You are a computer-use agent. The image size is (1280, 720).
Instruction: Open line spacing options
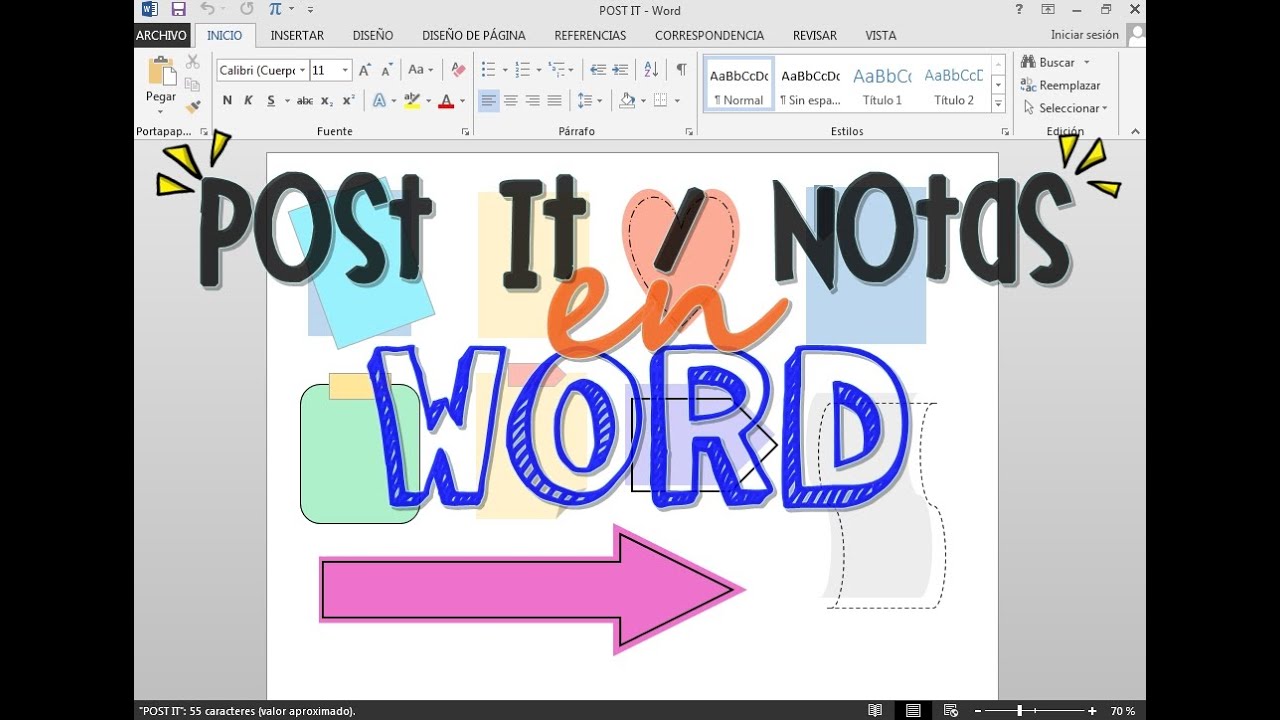pyautogui.click(x=584, y=101)
